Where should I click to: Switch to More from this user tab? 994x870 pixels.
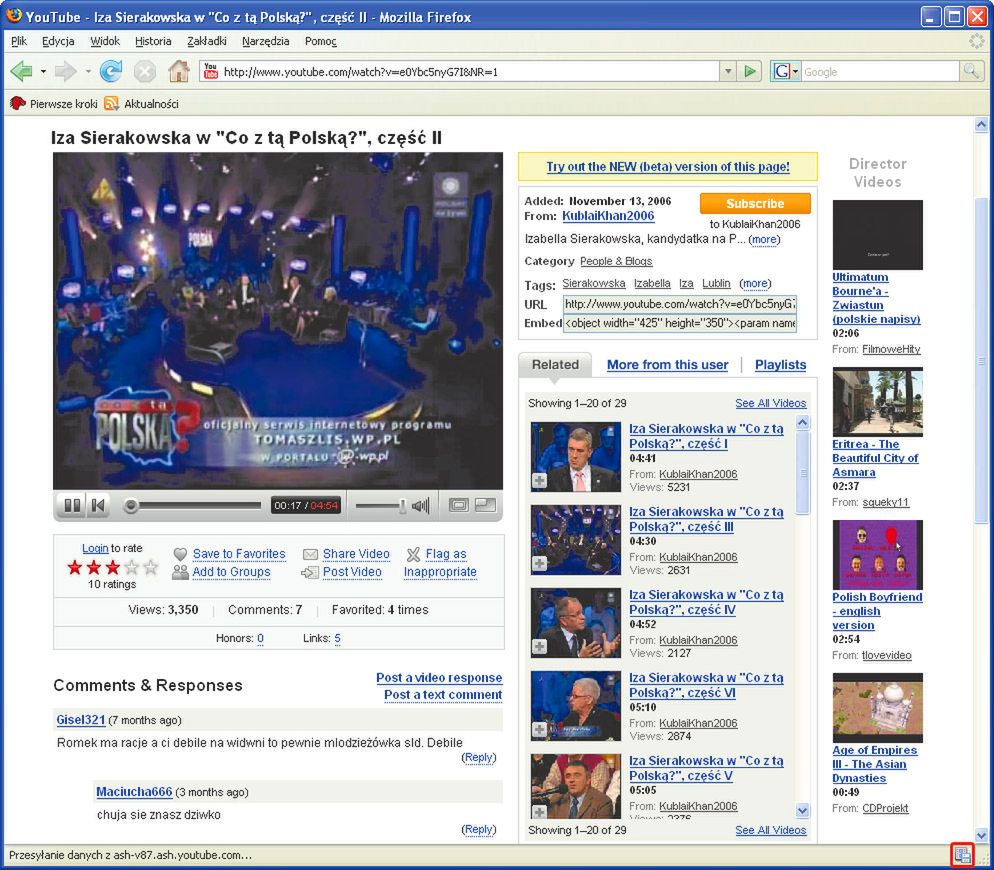point(668,365)
